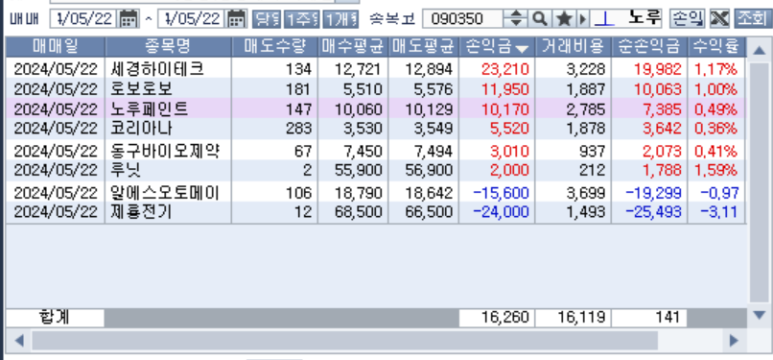773x360 pixels.
Task: Select the 코리아나 row name
Action: 142,129
